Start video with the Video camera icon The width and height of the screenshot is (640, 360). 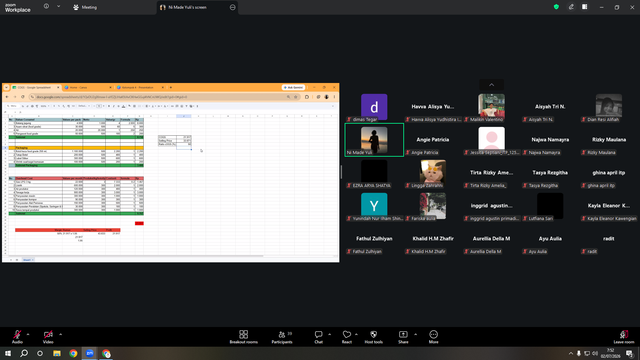click(48, 334)
